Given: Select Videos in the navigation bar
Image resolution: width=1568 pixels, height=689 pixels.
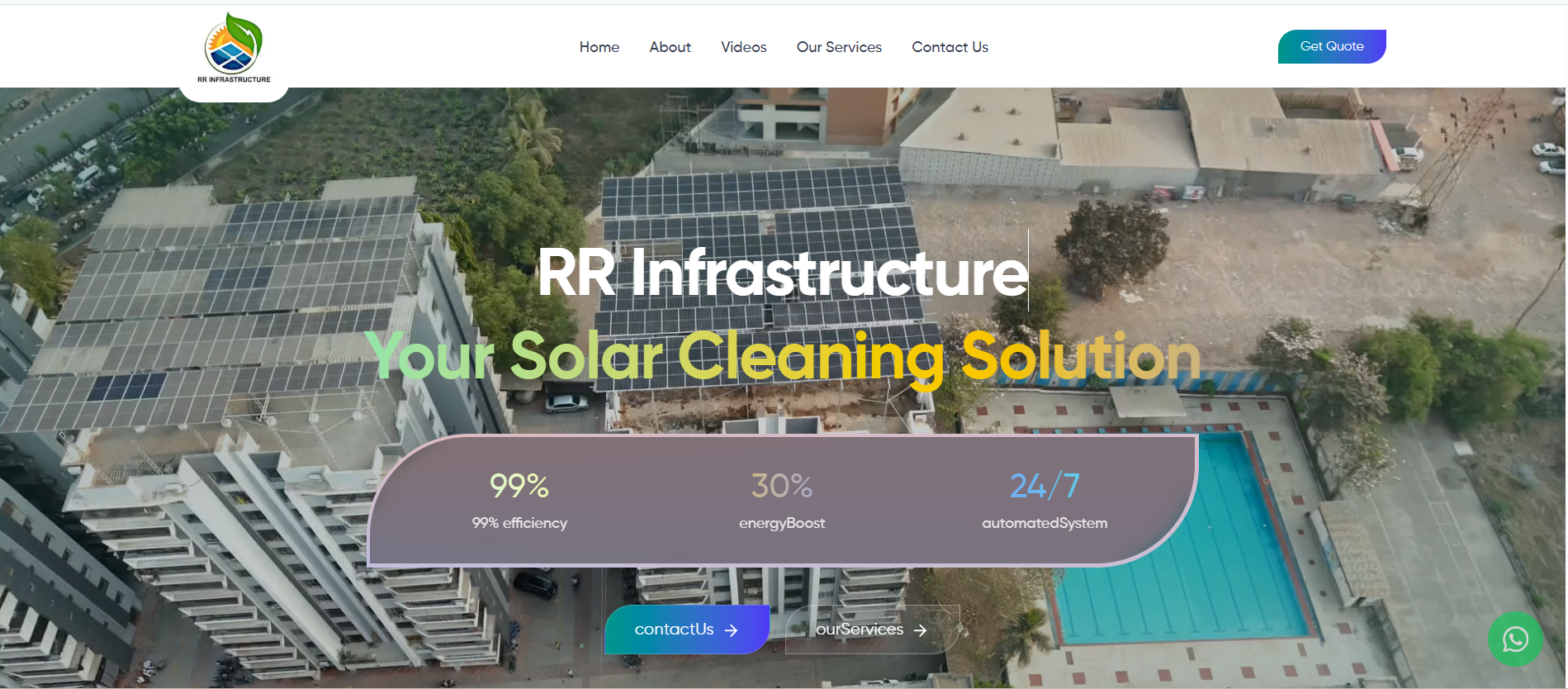Looking at the screenshot, I should 744,47.
